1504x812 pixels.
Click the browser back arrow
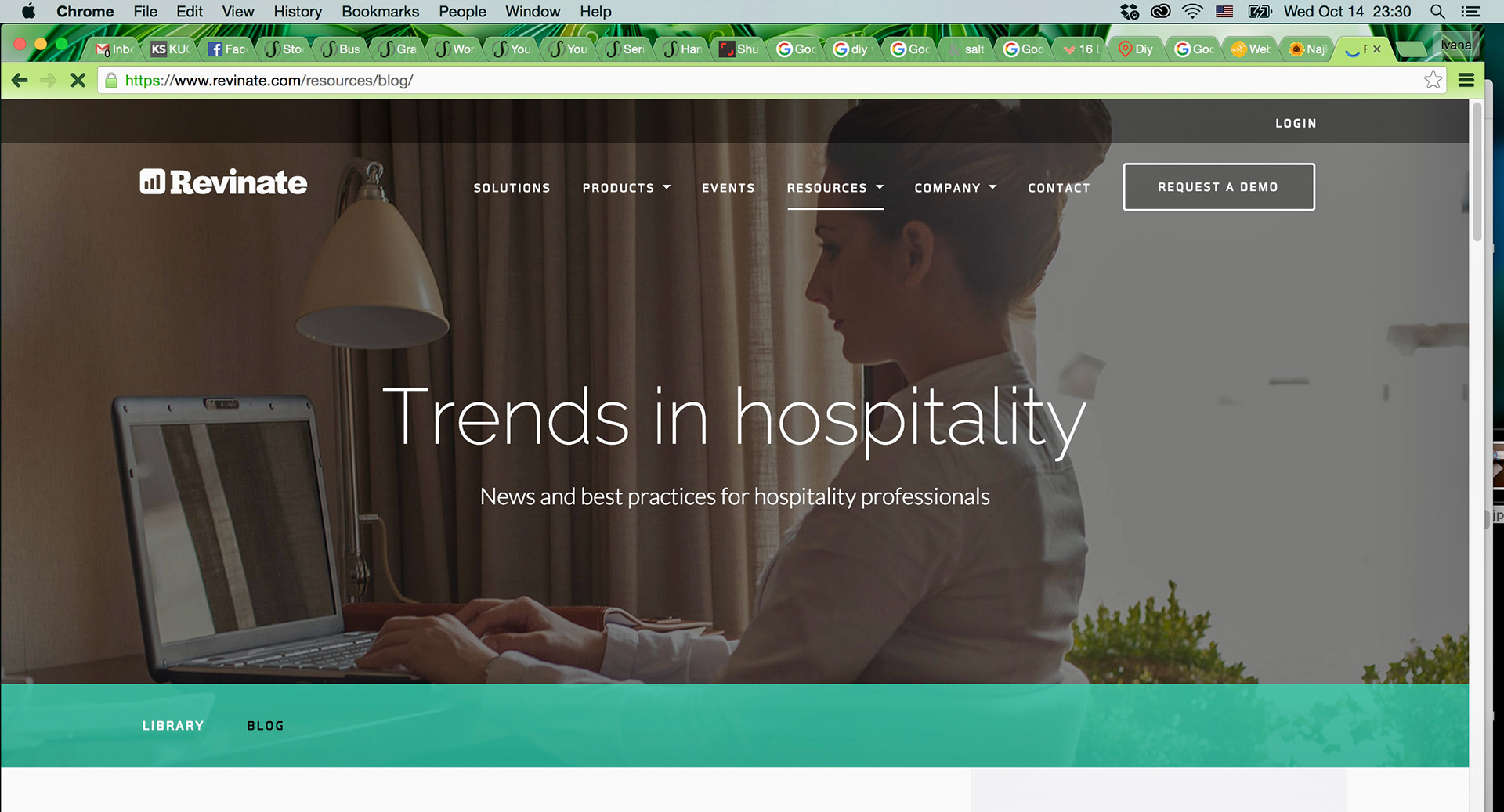(20, 80)
